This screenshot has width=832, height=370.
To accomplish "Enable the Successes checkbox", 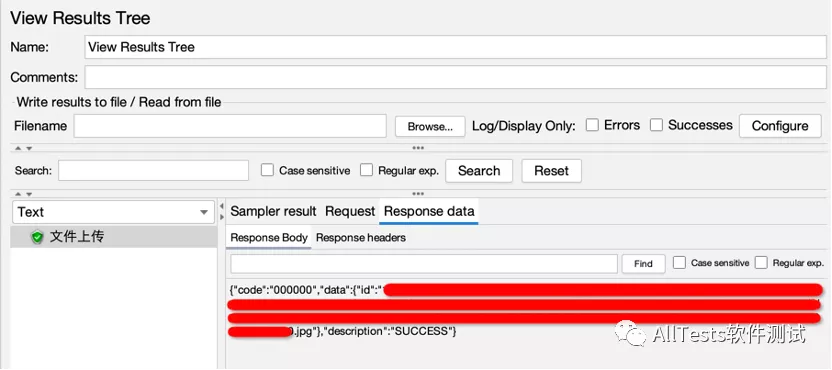I will click(x=656, y=125).
